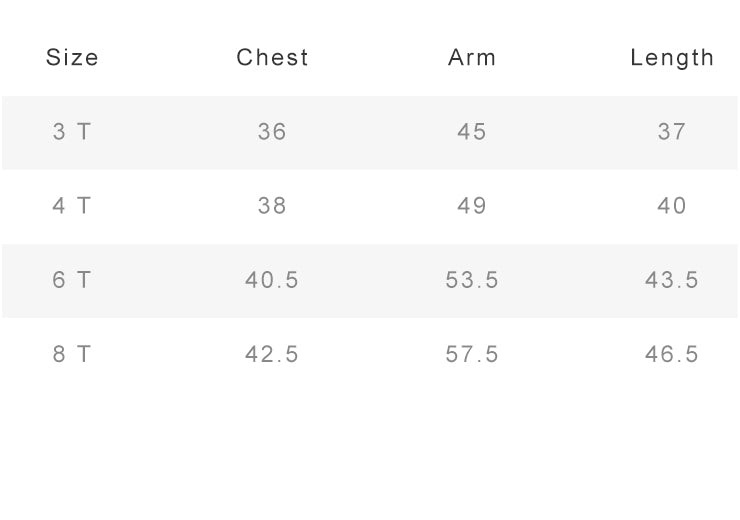Image resolution: width=740 pixels, height=520 pixels.
Task: Click chest value 40.5 for 6 T
Action: click(x=272, y=280)
